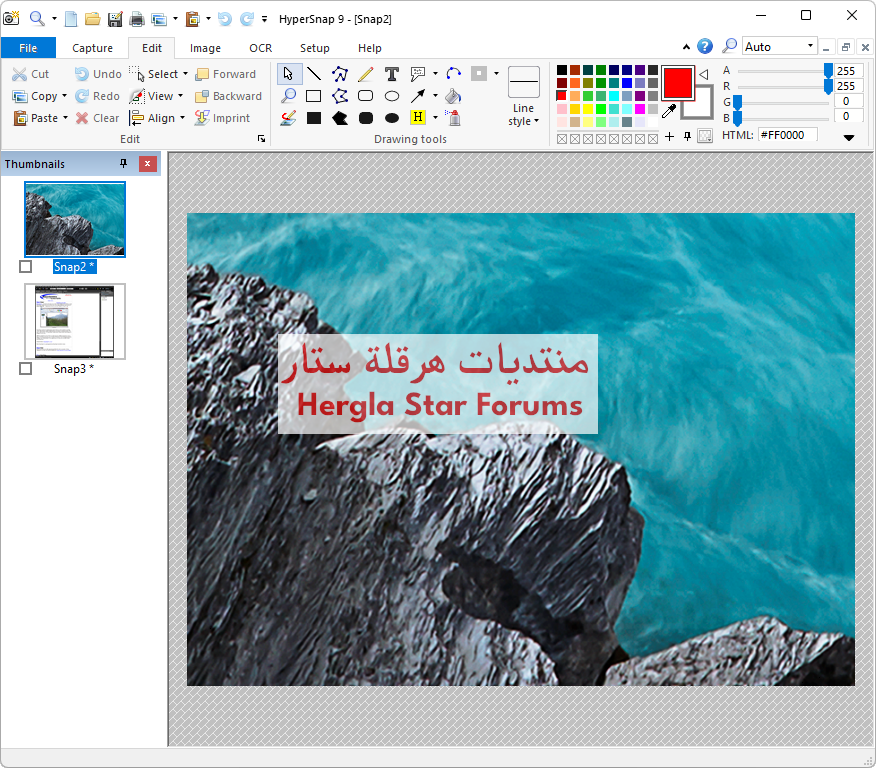
Task: Expand the Select dropdown menu
Action: (185, 74)
